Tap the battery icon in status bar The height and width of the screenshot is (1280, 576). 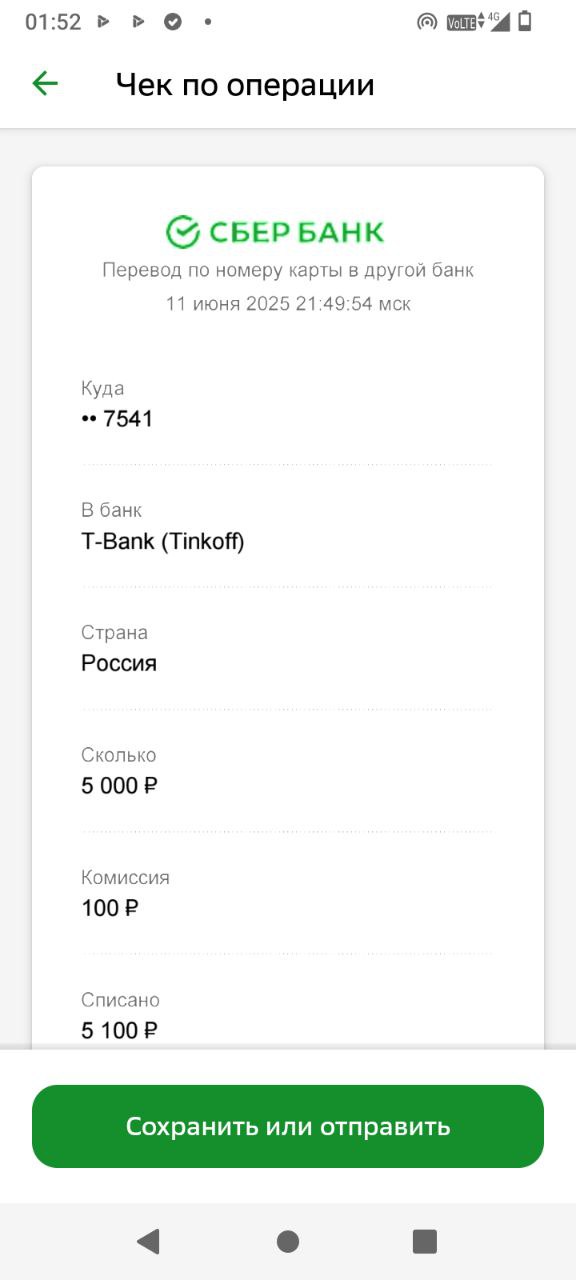pos(525,21)
